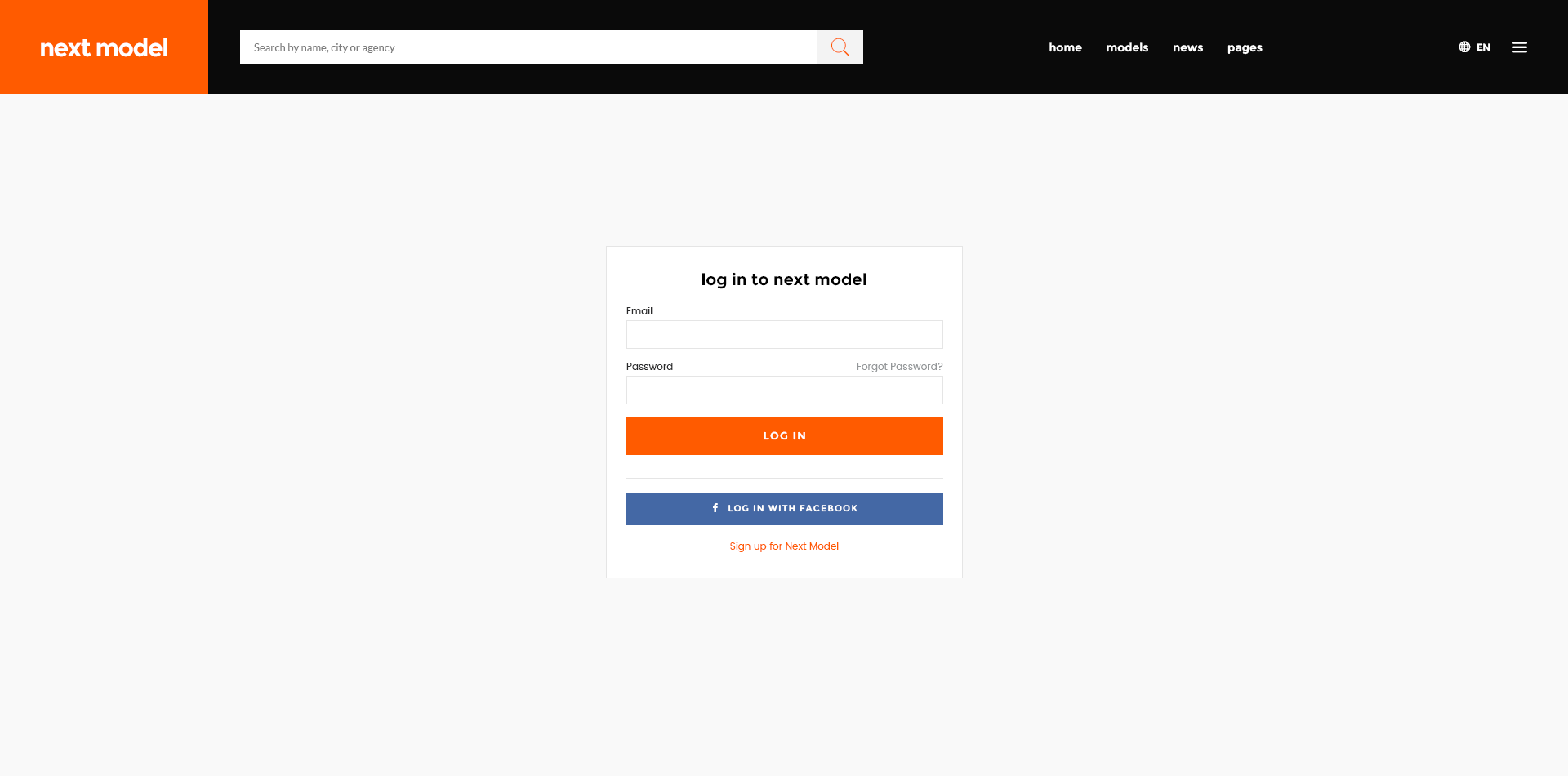
Task: Select Log in with Facebook button
Action: click(784, 509)
